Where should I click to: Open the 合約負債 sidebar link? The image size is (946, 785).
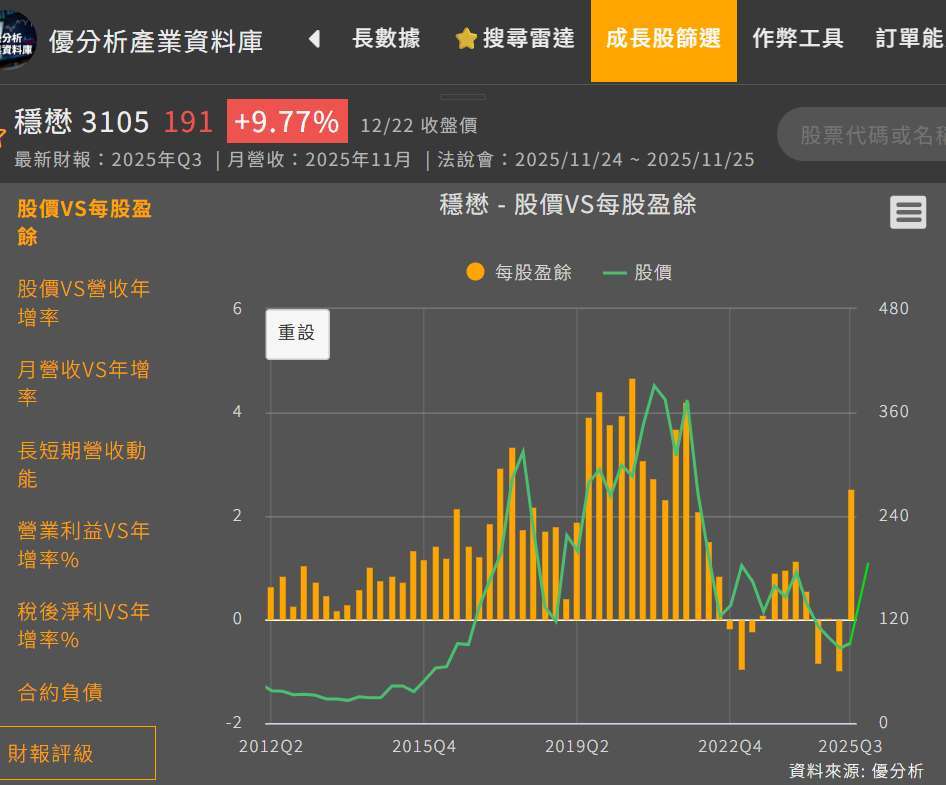60,692
